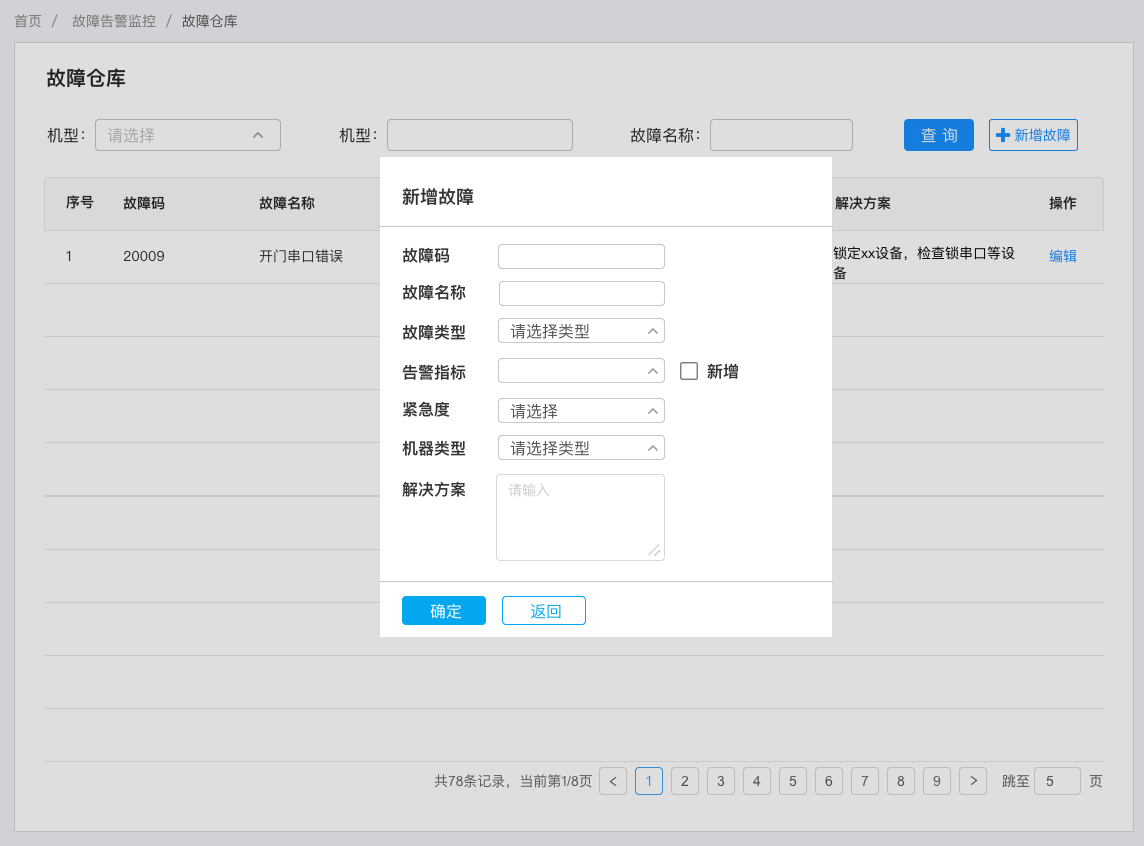Image resolution: width=1144 pixels, height=846 pixels.
Task: Click the 返回 button
Action: coord(544,611)
